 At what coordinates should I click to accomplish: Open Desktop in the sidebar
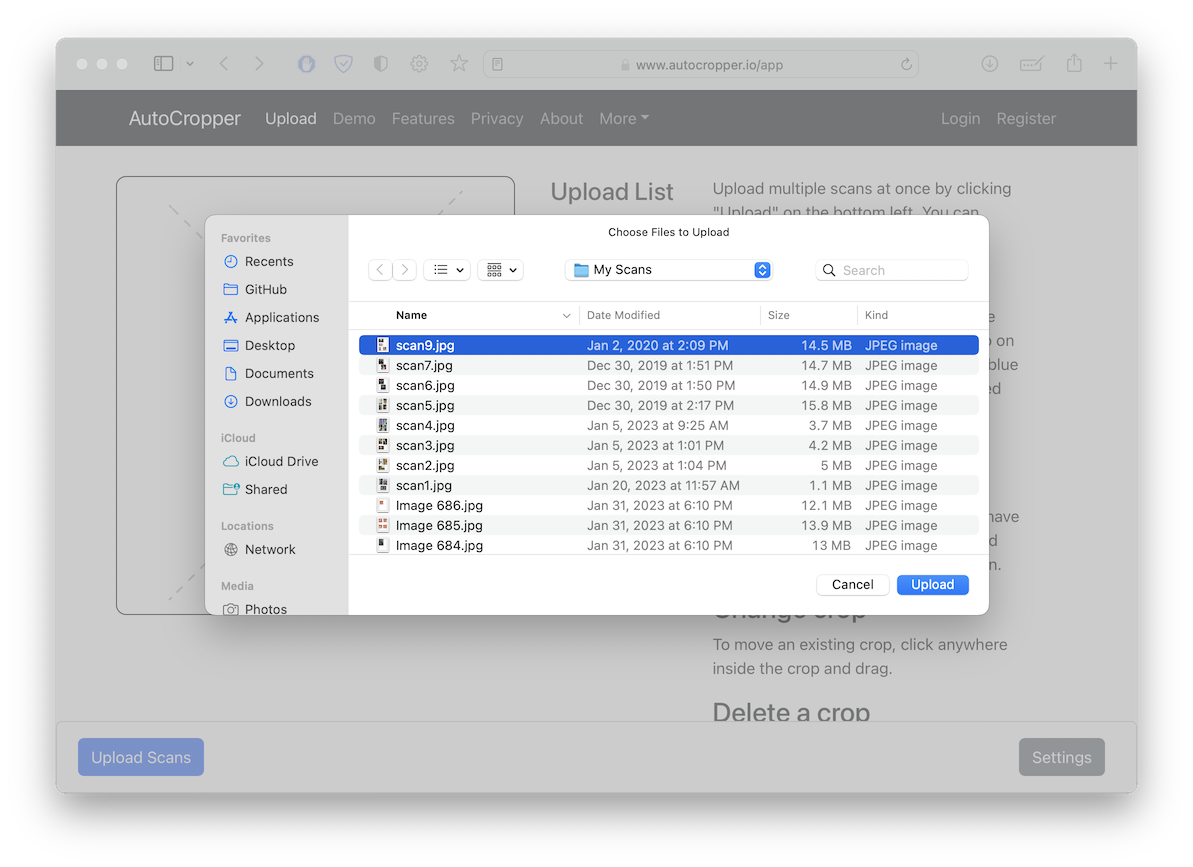click(x=259, y=346)
